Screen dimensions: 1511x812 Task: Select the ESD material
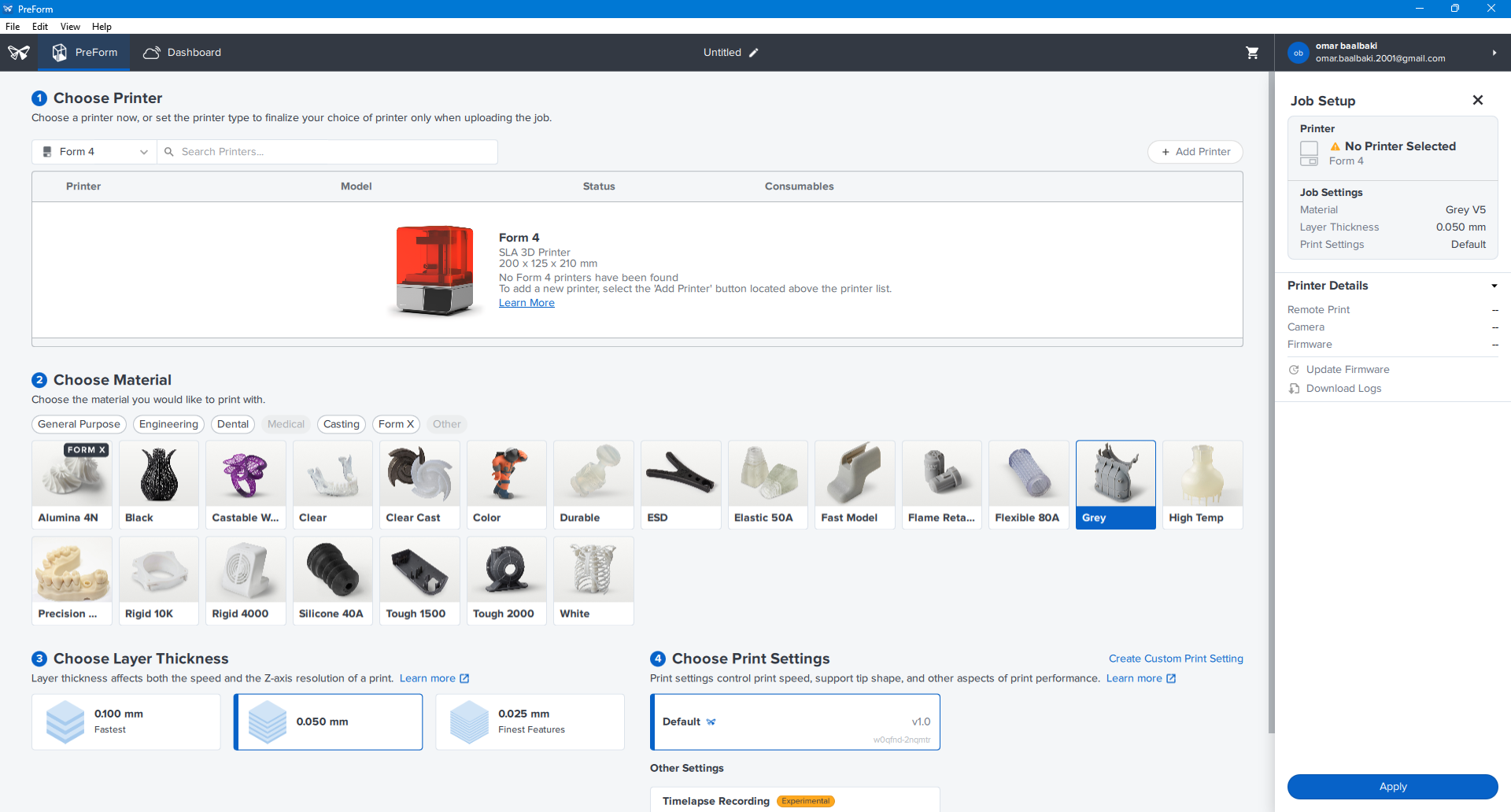(681, 485)
